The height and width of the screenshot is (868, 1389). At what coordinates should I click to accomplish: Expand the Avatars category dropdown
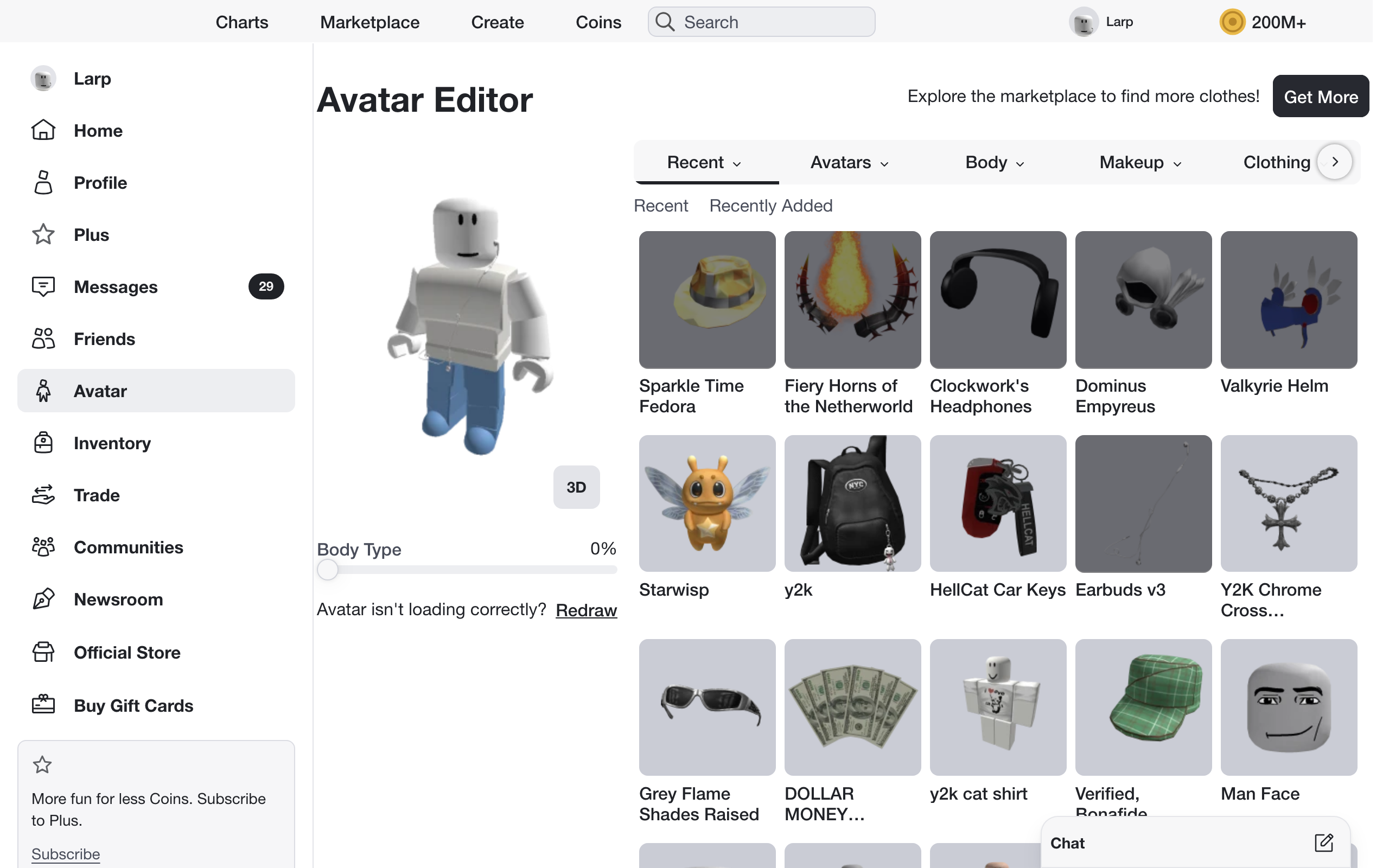(849, 162)
